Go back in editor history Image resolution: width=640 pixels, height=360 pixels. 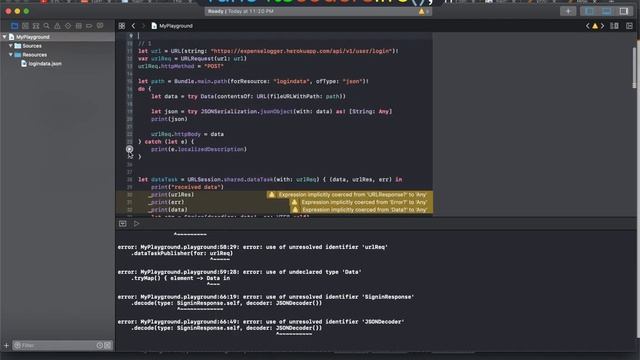(x=133, y=26)
